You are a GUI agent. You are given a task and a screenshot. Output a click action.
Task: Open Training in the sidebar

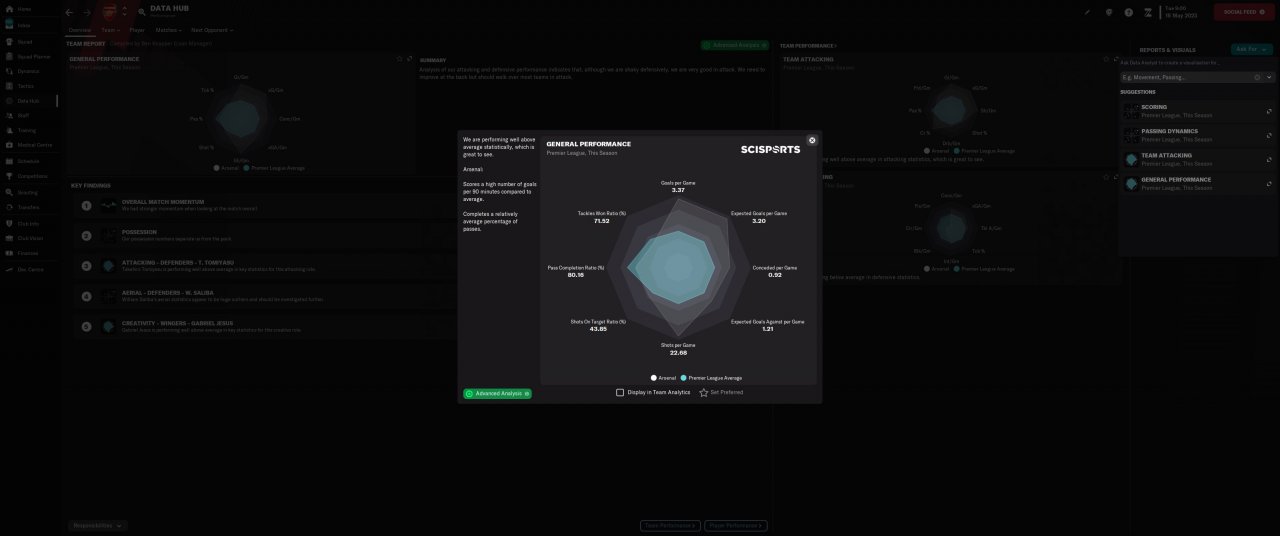pos(28,130)
